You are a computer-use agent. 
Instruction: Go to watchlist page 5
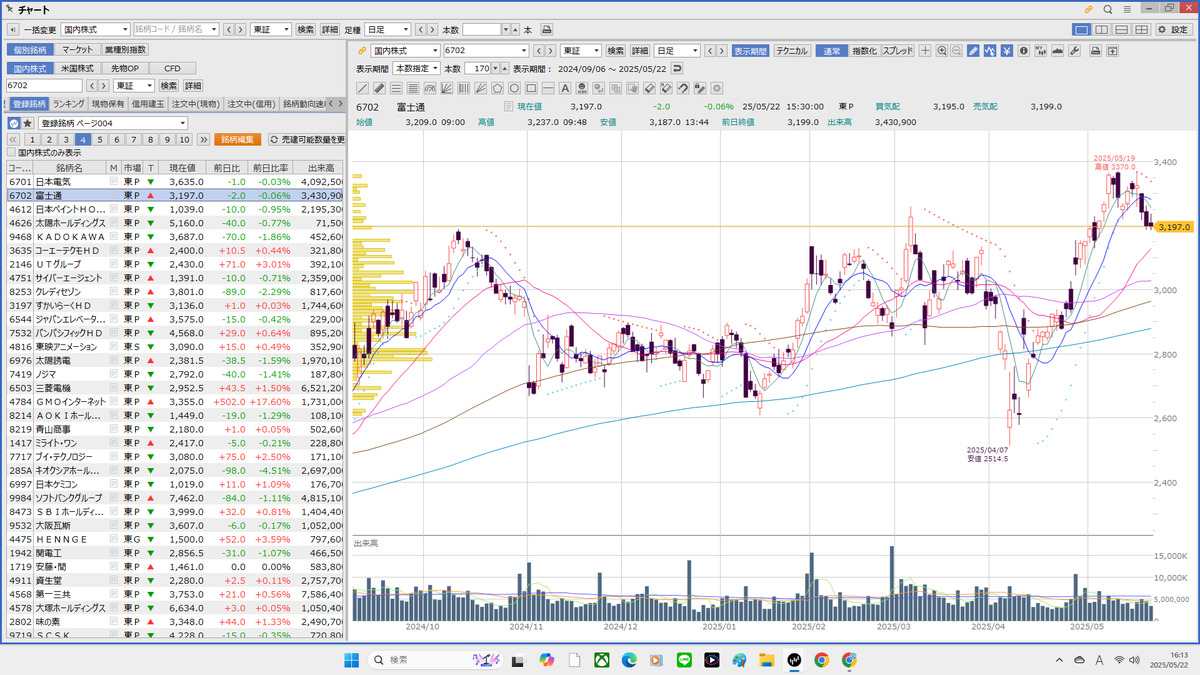tap(101, 139)
